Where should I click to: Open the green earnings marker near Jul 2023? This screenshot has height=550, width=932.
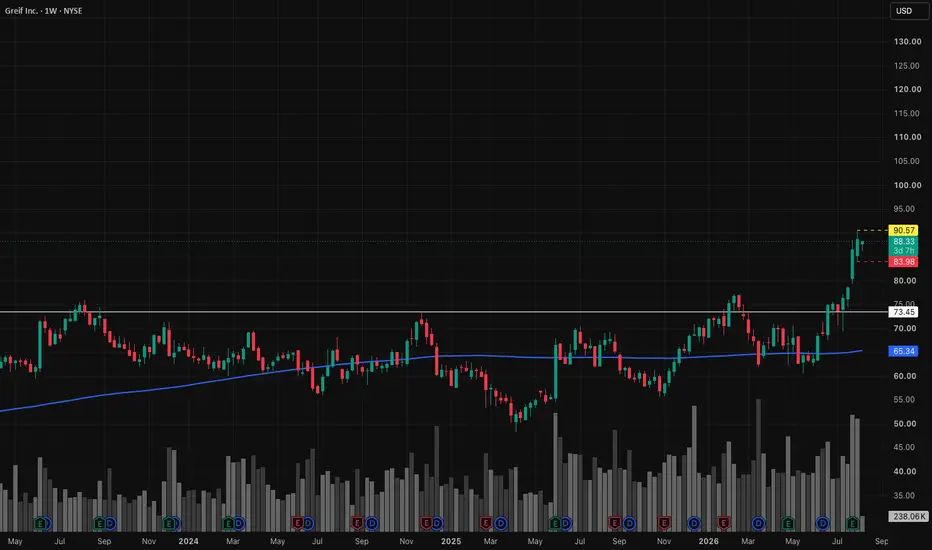pos(40,523)
